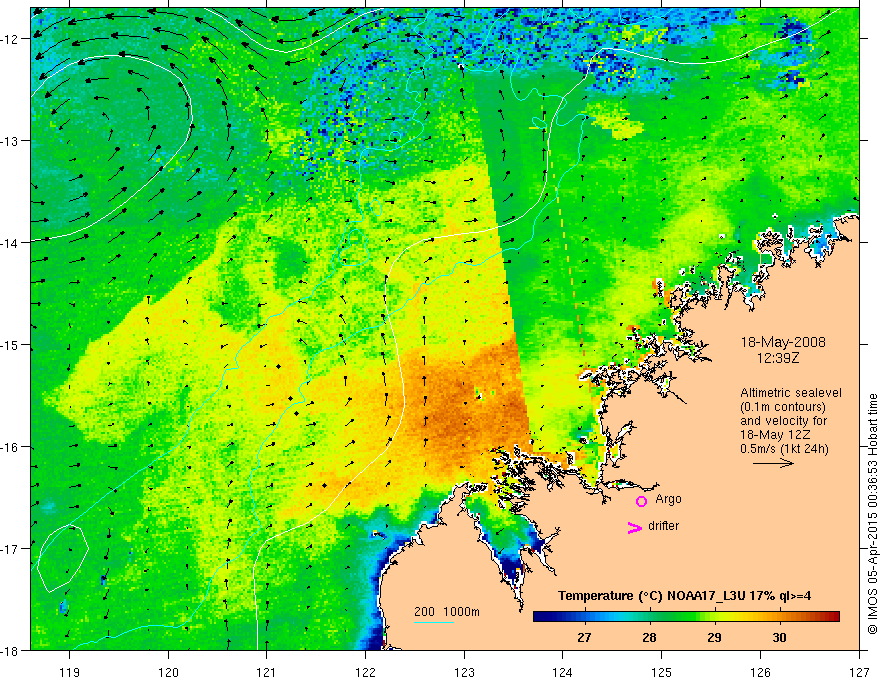The width and height of the screenshot is (880, 680).
Task: Click the latitude axis label '-15'
Action: tap(10, 344)
